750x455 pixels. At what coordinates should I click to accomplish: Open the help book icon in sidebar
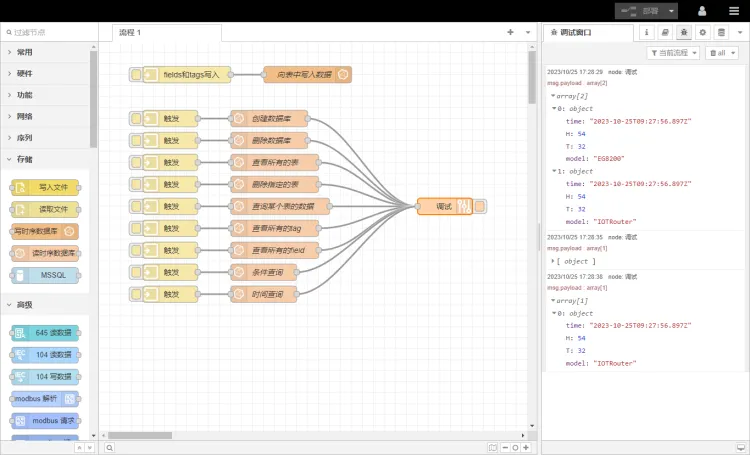pos(666,32)
